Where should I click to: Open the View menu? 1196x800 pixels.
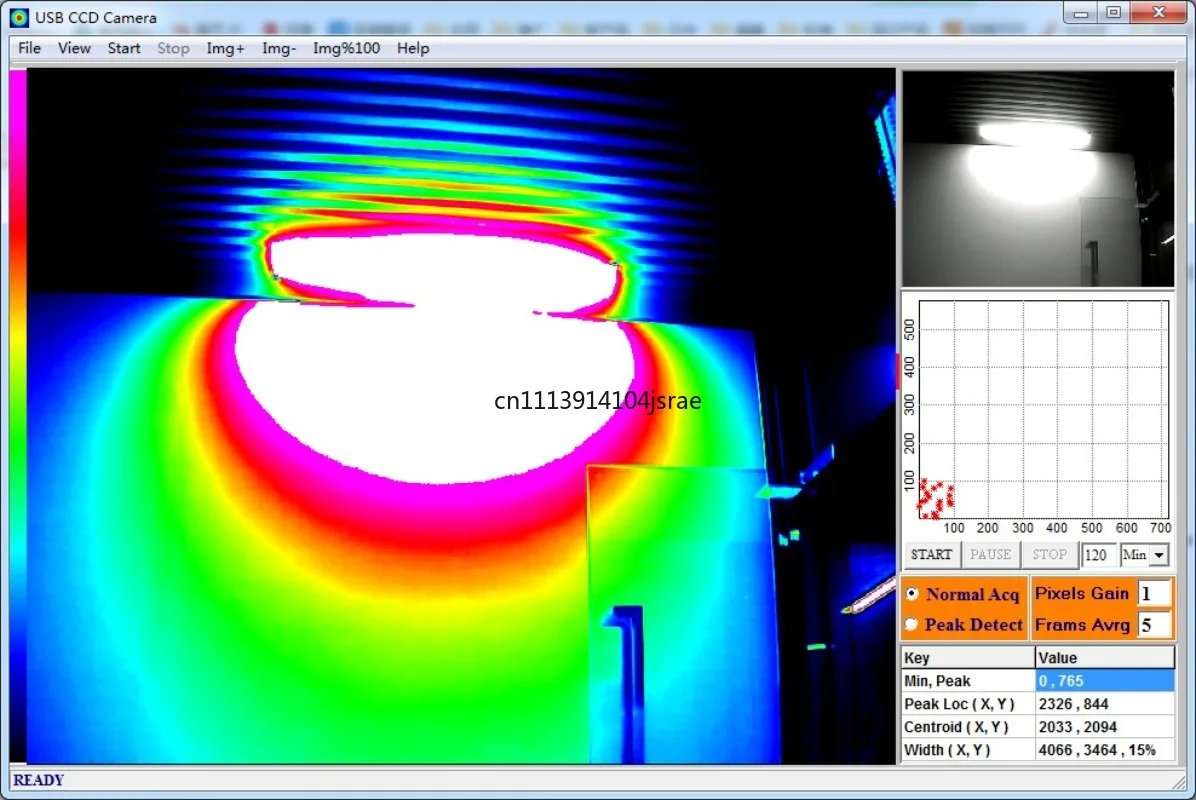[x=74, y=48]
